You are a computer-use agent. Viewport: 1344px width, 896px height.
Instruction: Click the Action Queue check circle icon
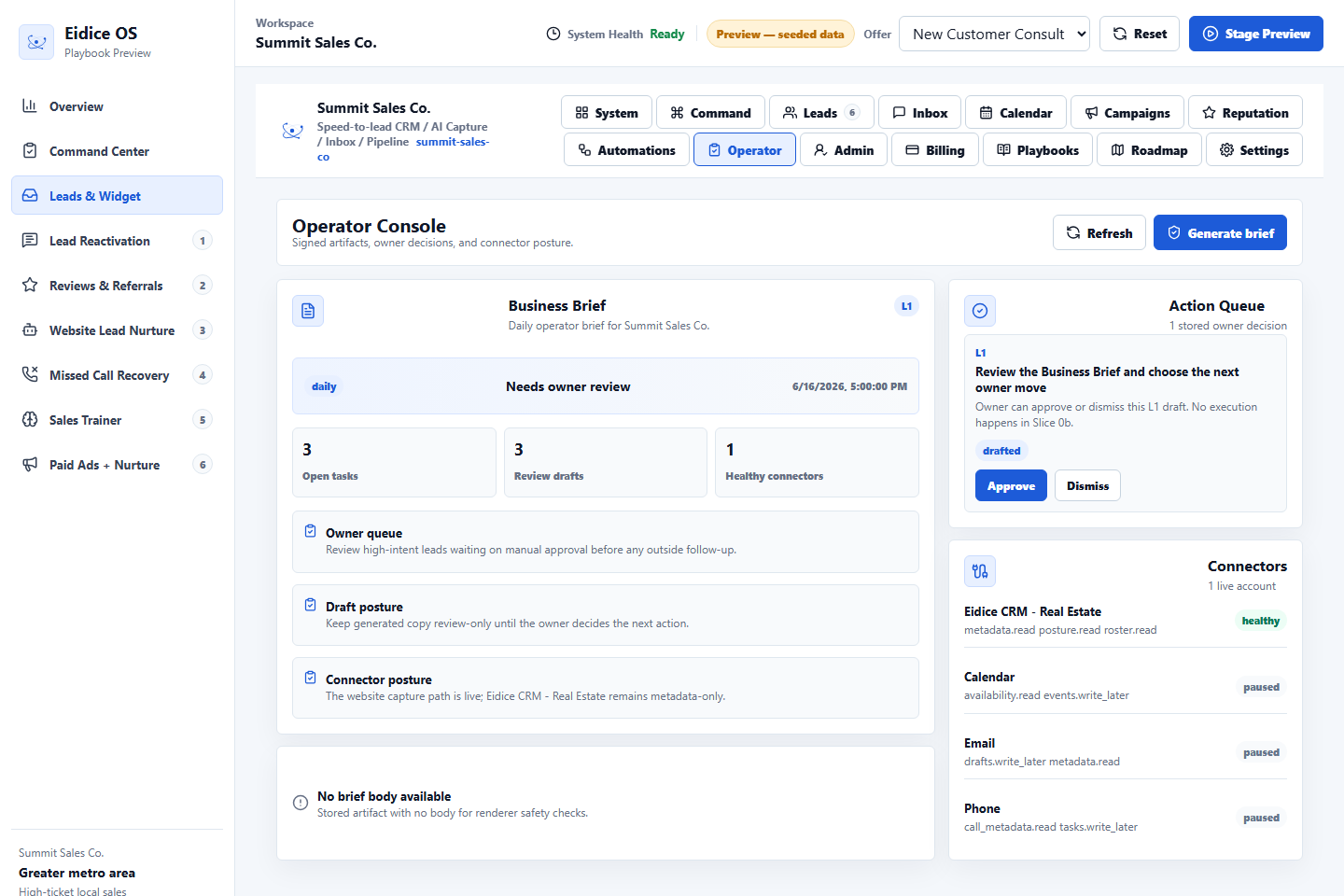click(x=980, y=311)
